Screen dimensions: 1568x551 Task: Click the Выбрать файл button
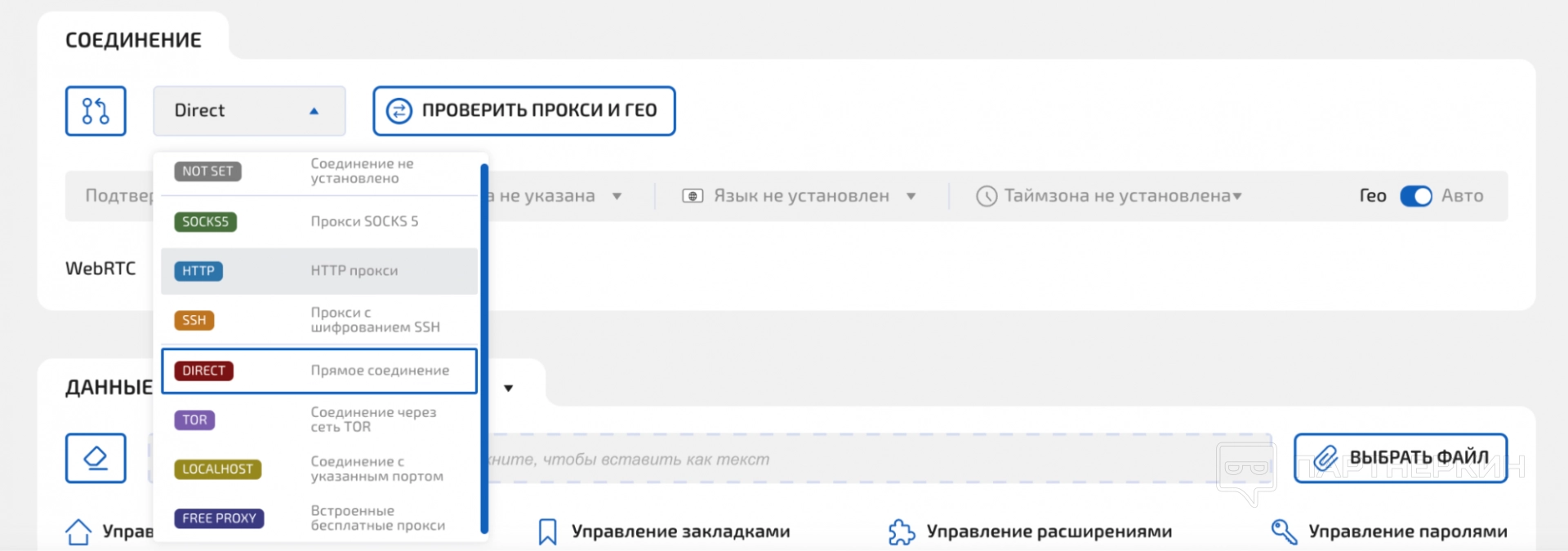[1400, 458]
